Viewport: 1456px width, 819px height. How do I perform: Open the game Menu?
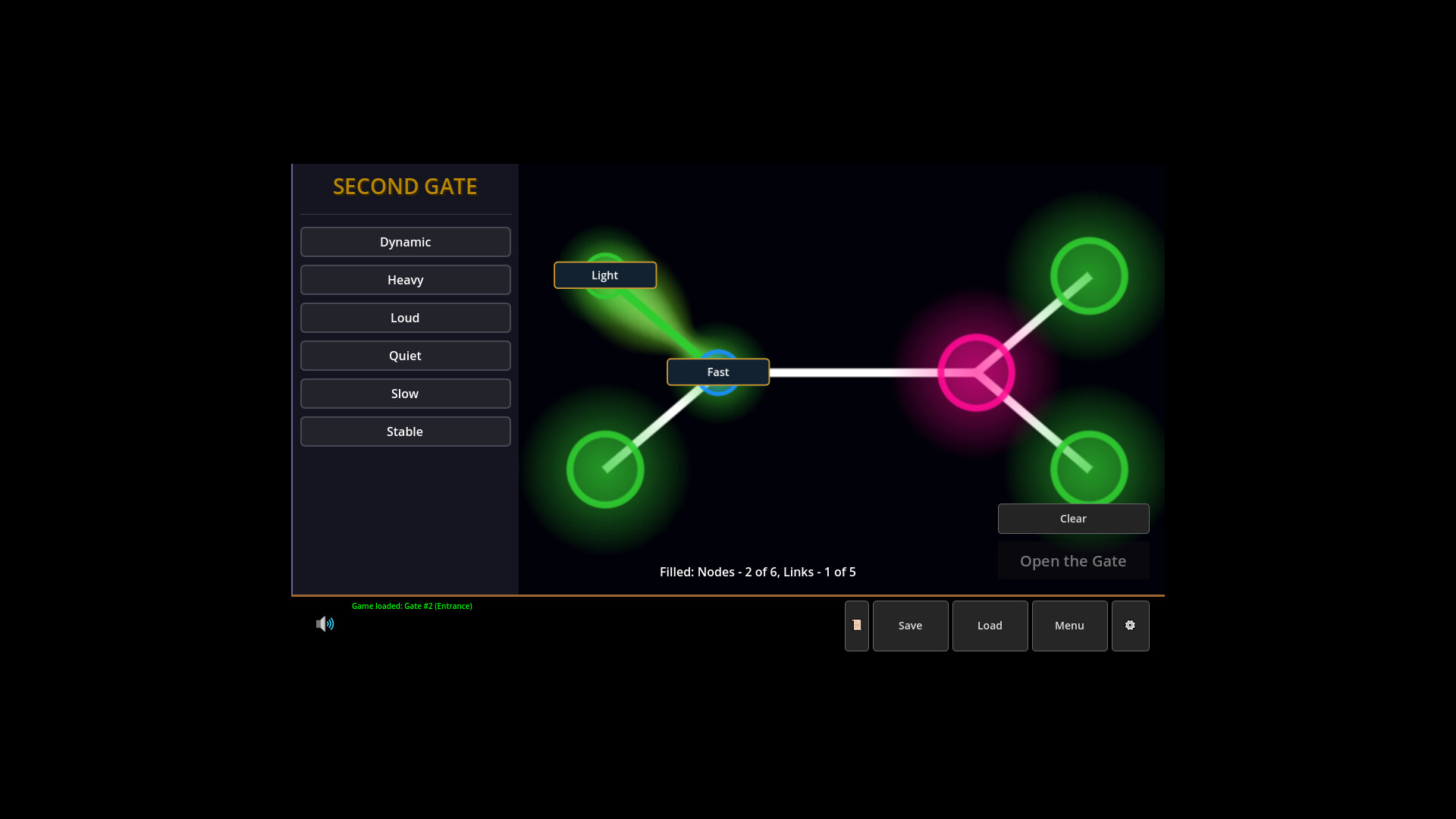pyautogui.click(x=1068, y=626)
